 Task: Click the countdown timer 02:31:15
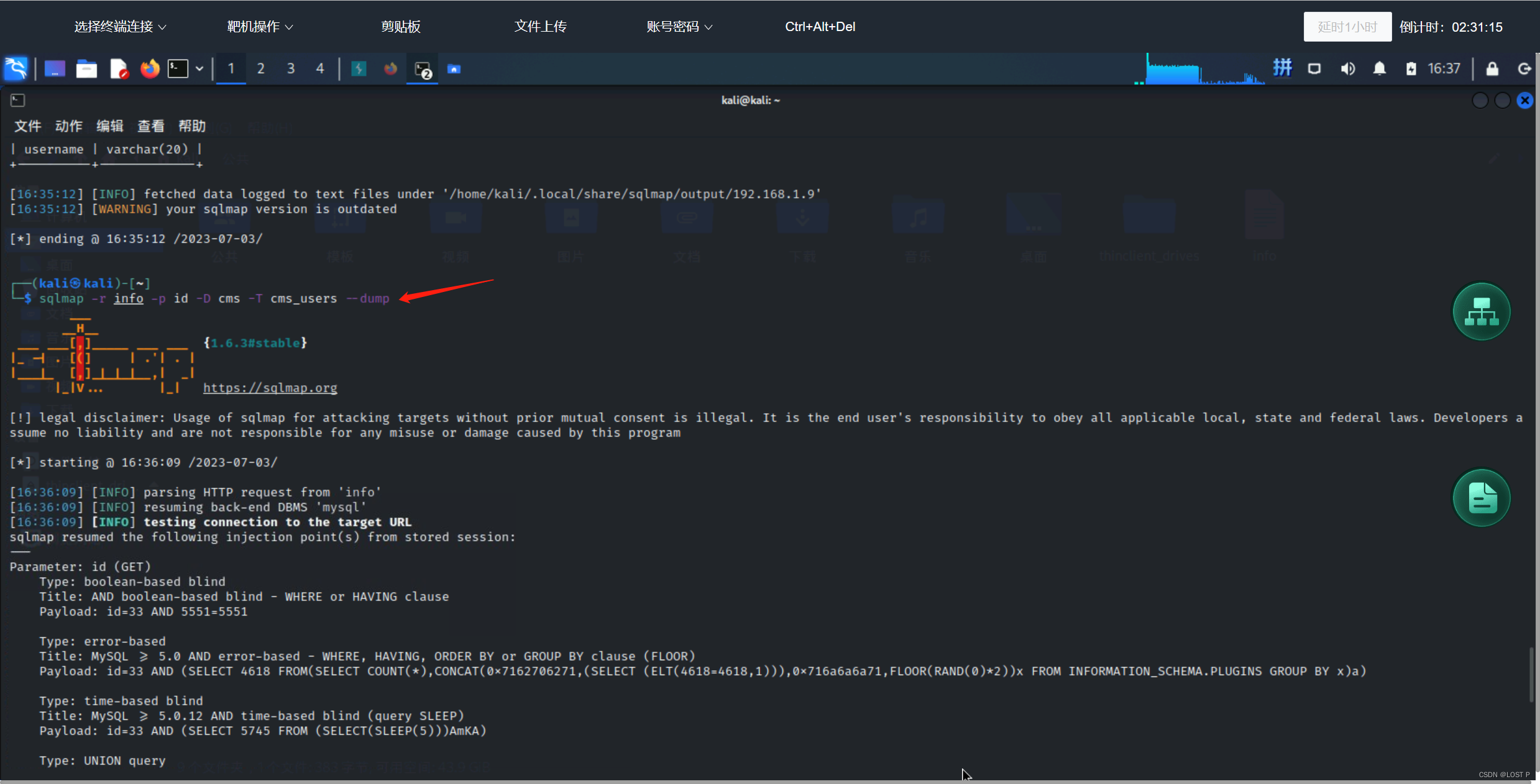[1477, 27]
